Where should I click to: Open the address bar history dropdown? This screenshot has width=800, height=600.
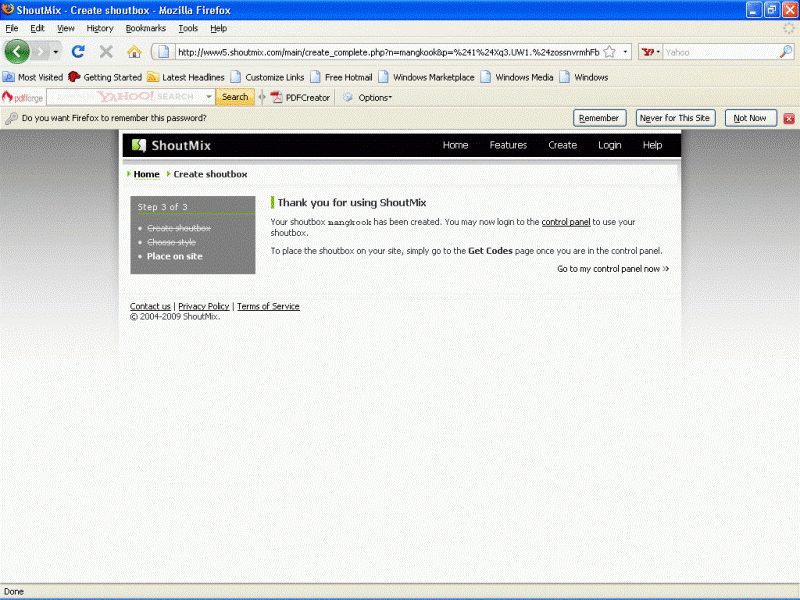(x=625, y=52)
